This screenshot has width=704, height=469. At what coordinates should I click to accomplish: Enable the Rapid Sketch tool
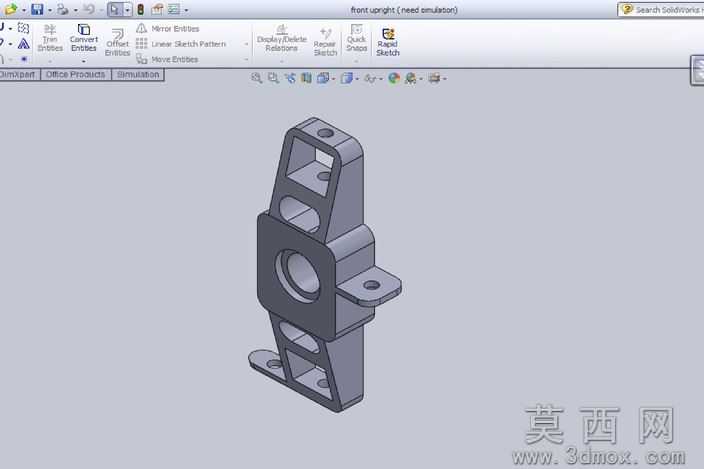[x=388, y=43]
